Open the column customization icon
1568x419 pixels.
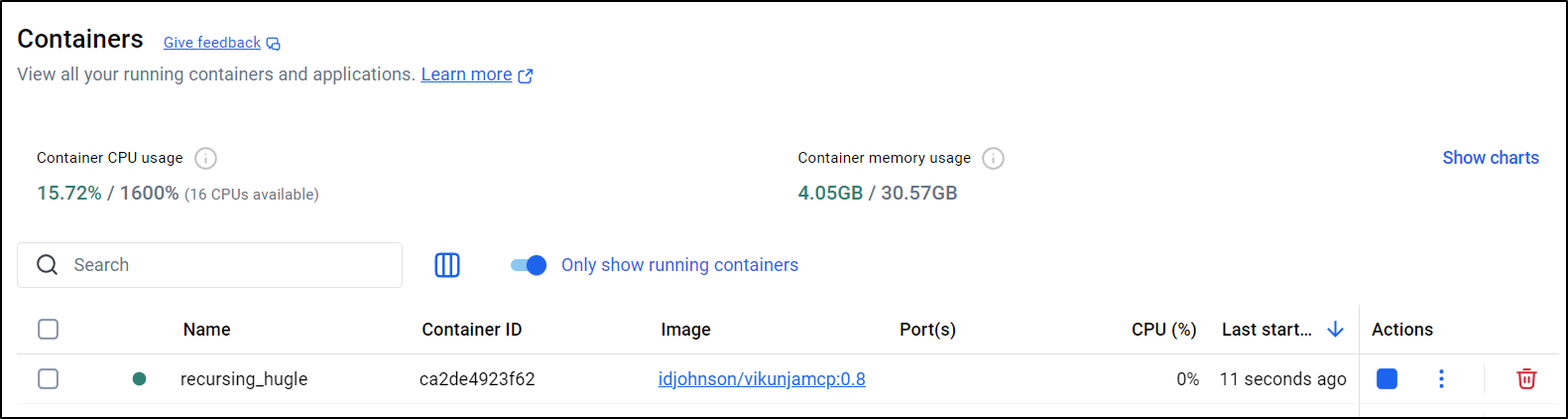447,265
